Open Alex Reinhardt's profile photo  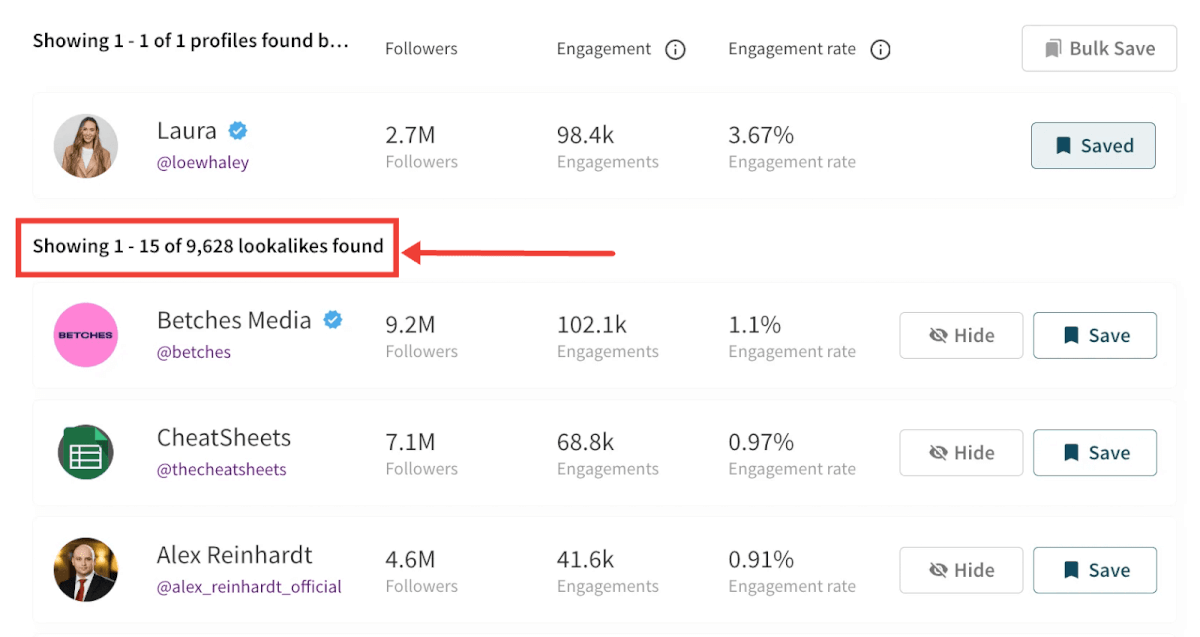tap(86, 570)
